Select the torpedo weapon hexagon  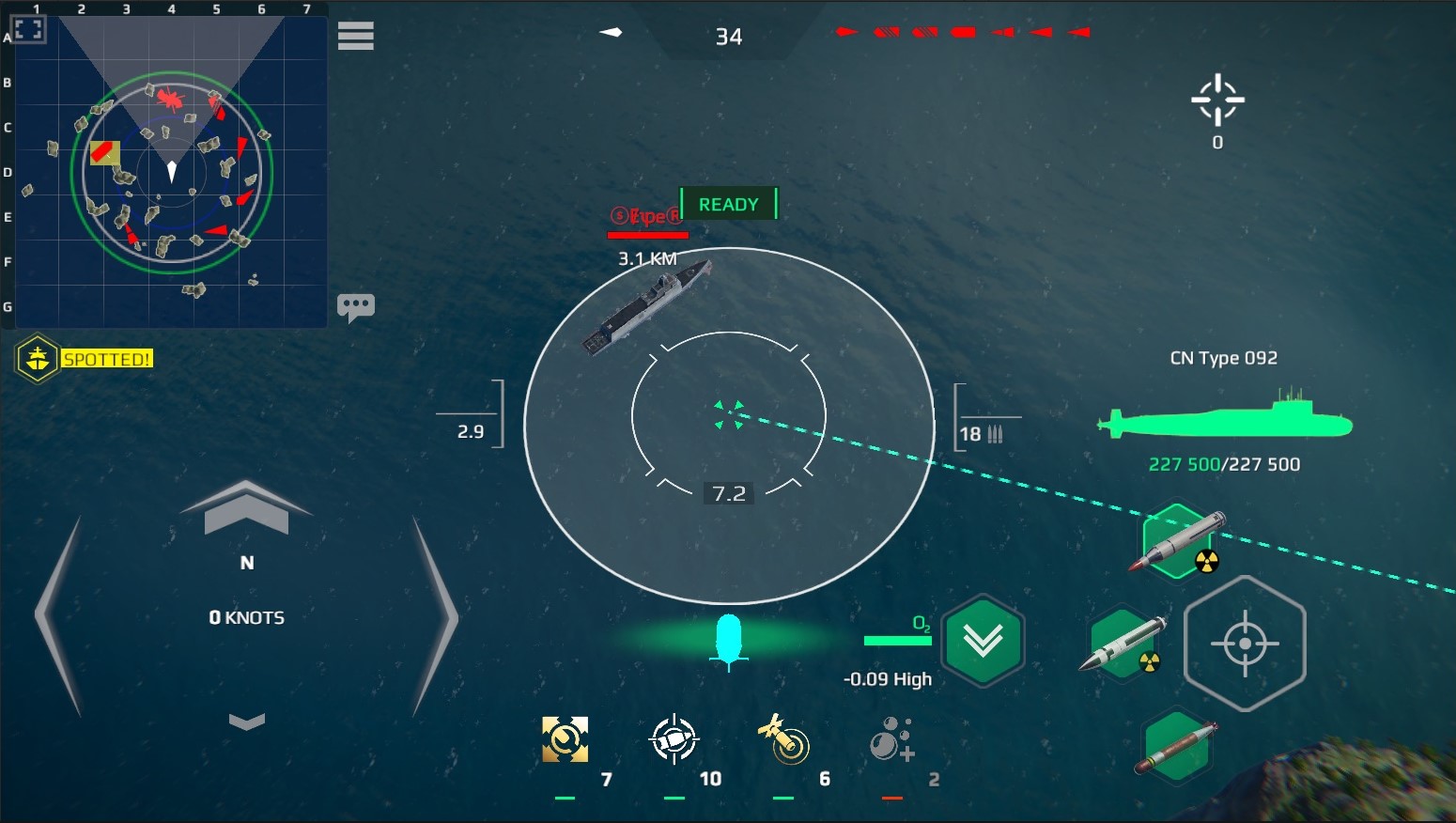1177,748
